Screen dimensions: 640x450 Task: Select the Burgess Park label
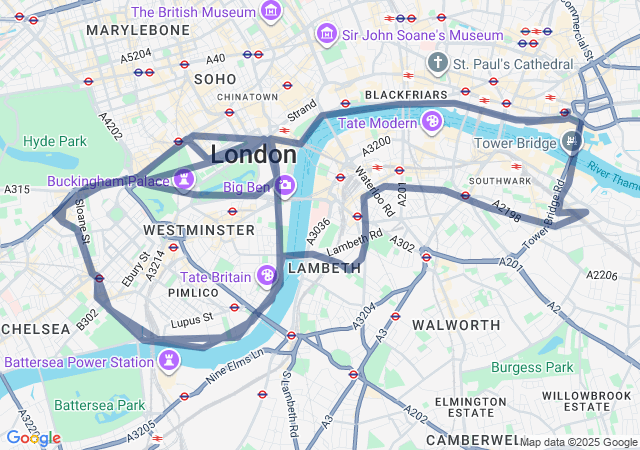point(532,367)
